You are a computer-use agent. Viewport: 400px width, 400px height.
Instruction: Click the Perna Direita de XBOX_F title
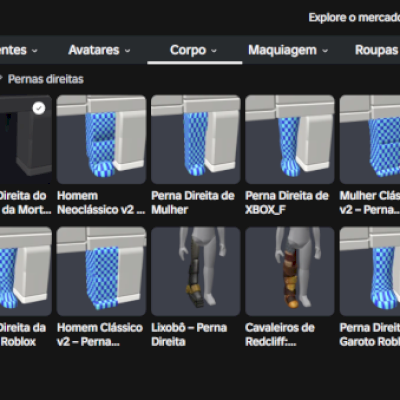tap(287, 203)
